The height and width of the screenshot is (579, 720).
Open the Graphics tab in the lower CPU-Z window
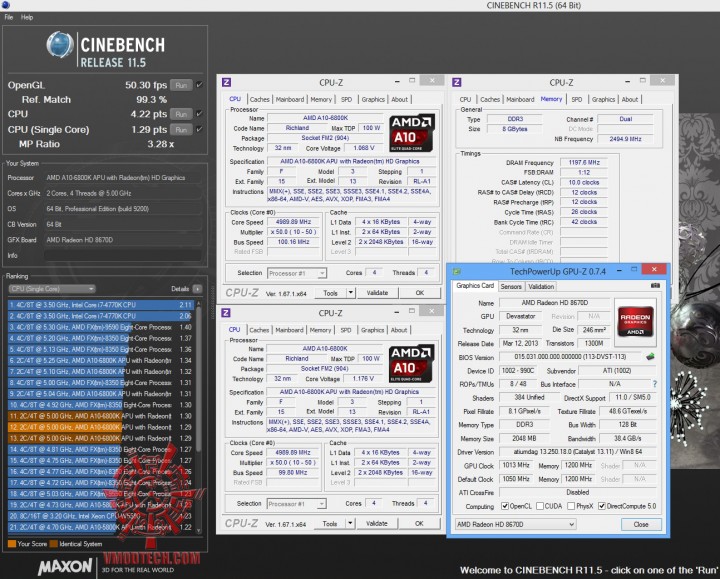tap(372, 330)
